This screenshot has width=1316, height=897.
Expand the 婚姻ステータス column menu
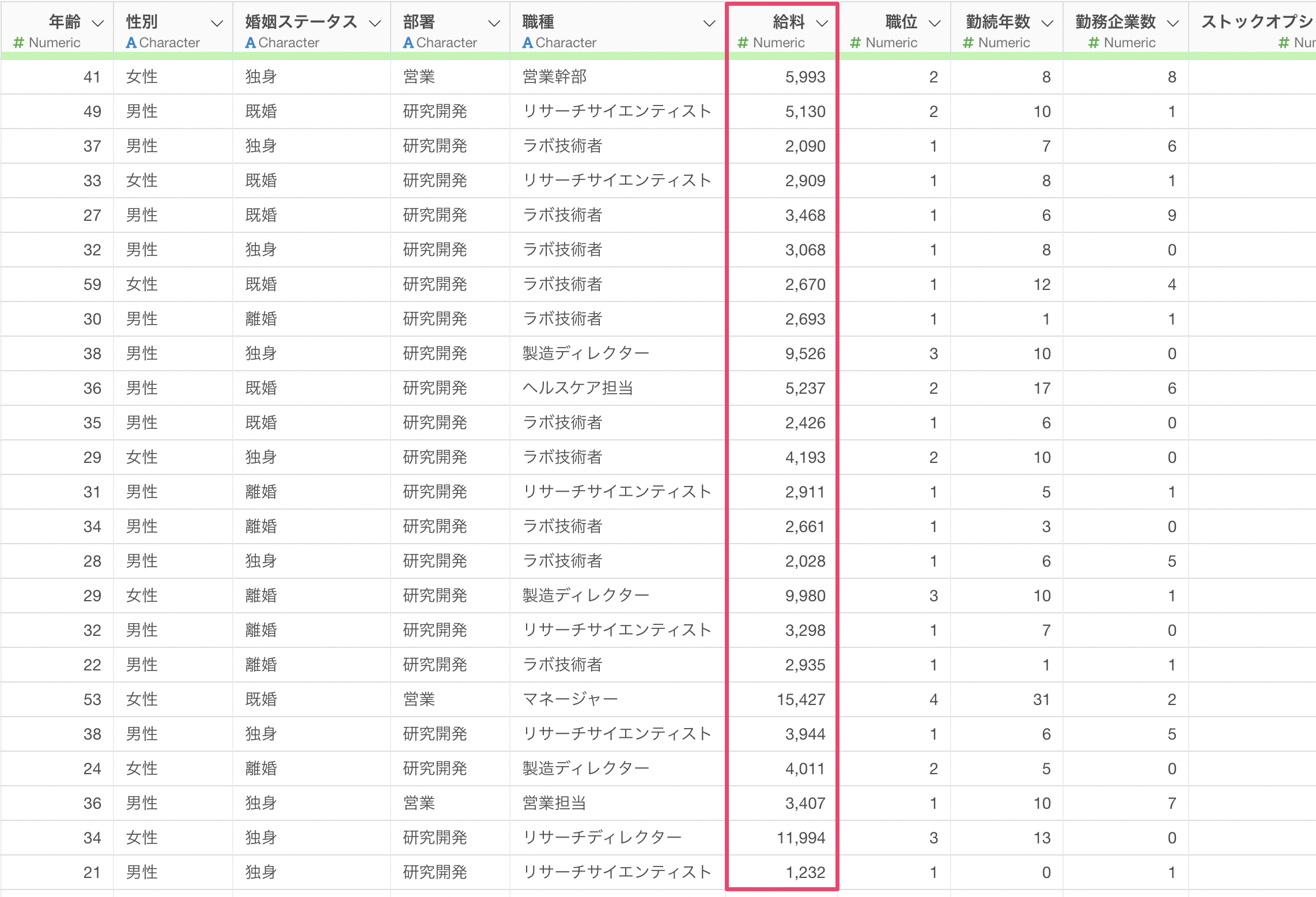pyautogui.click(x=375, y=23)
